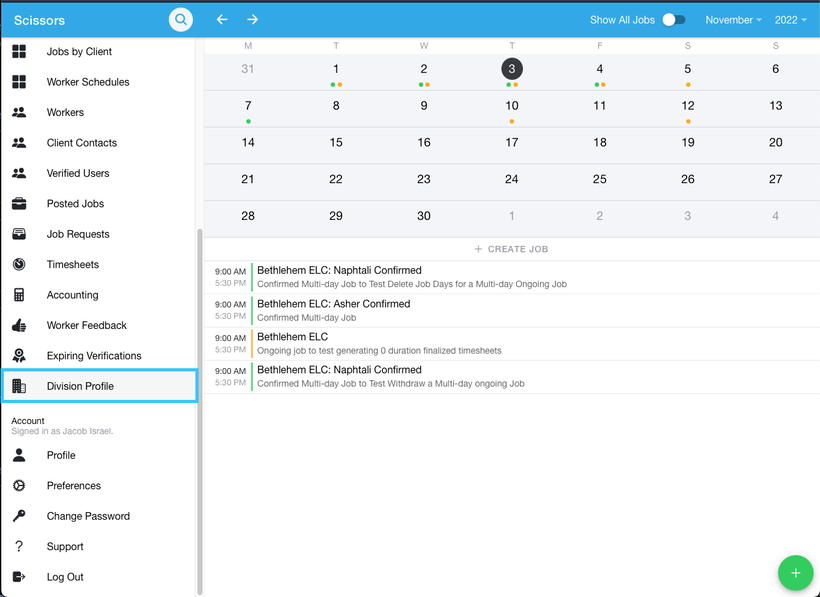
Task: Click the Log Out label
Action: click(x=65, y=577)
